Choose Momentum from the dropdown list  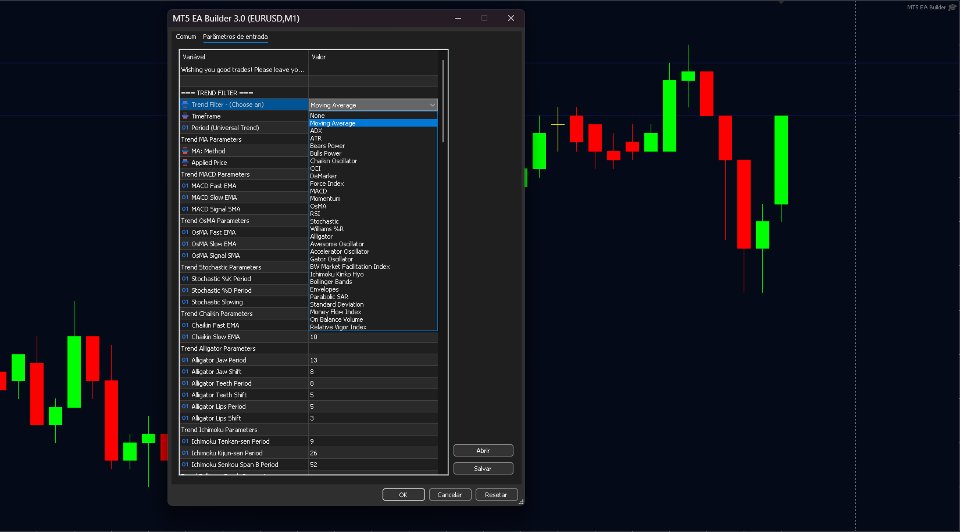click(x=373, y=198)
